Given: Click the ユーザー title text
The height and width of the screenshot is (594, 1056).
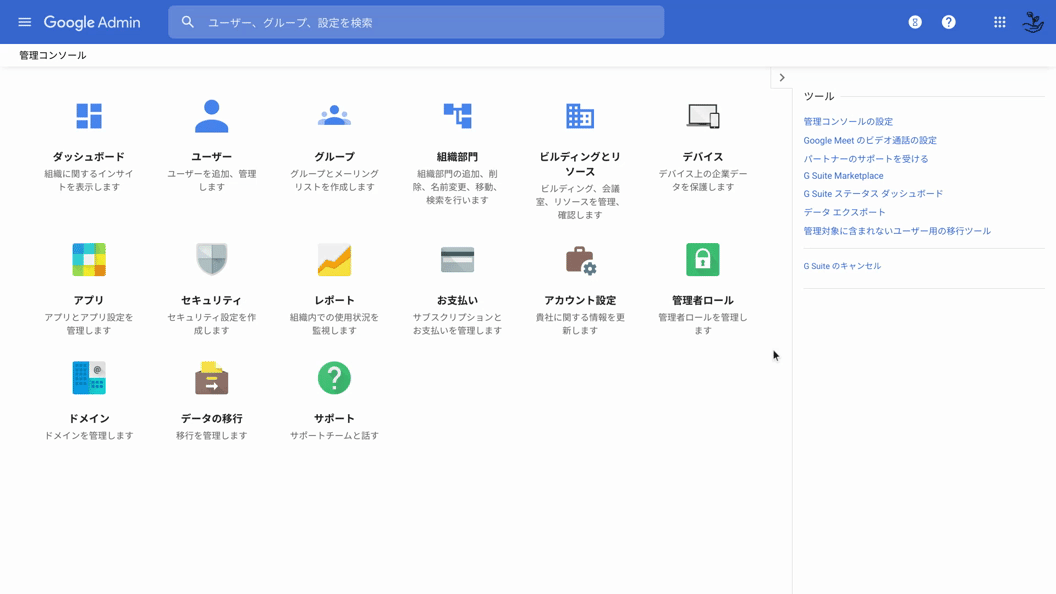Looking at the screenshot, I should [211, 157].
